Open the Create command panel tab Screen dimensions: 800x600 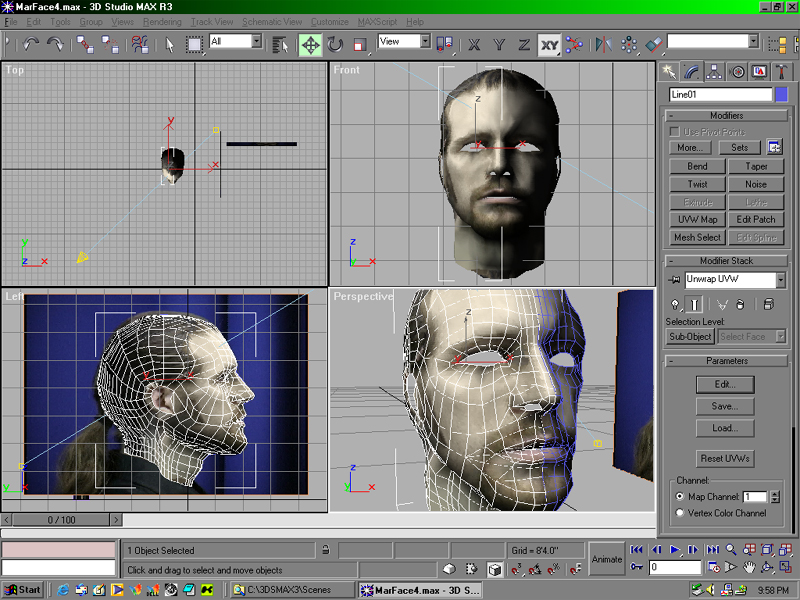pyautogui.click(x=668, y=71)
